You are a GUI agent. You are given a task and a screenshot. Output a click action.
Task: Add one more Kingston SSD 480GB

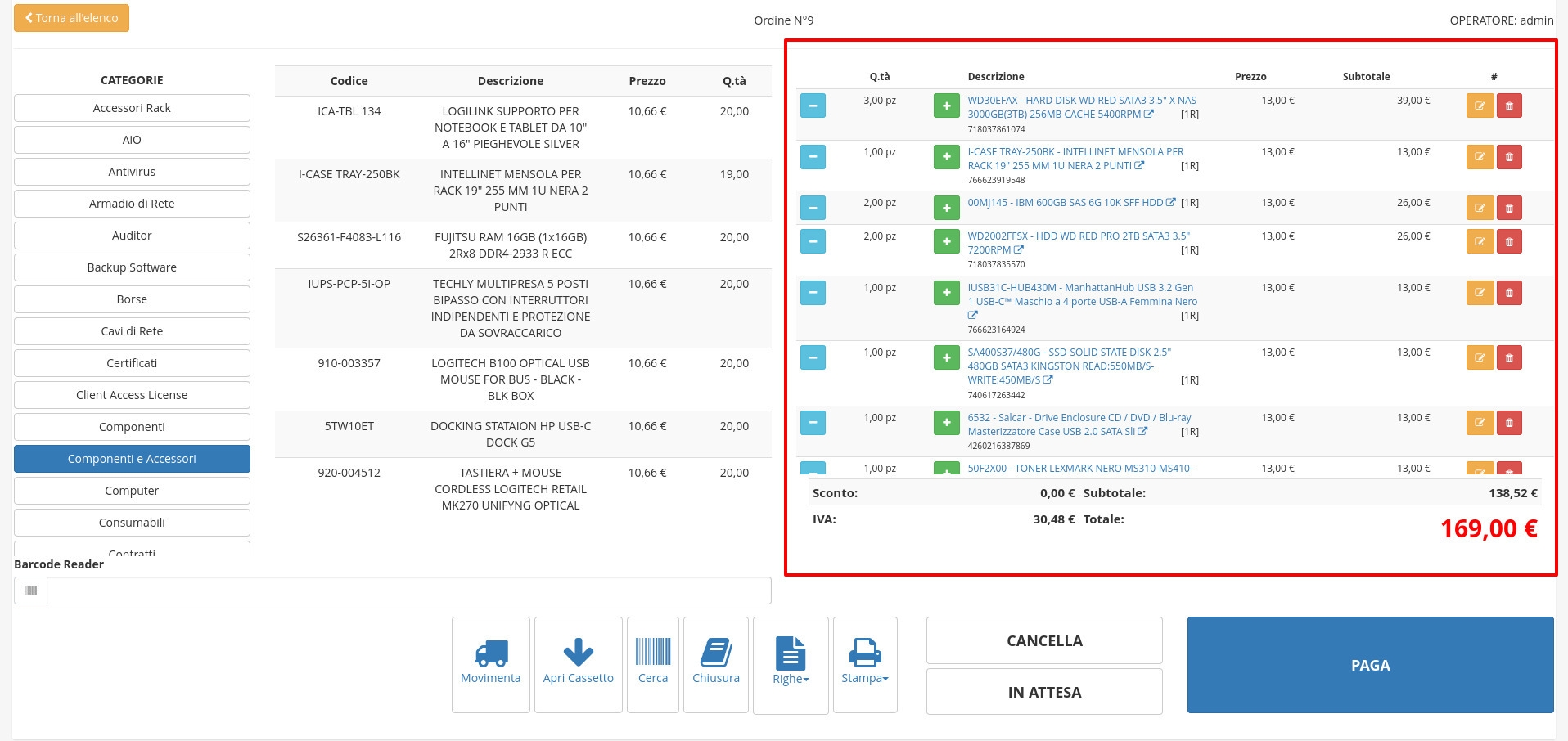click(946, 357)
